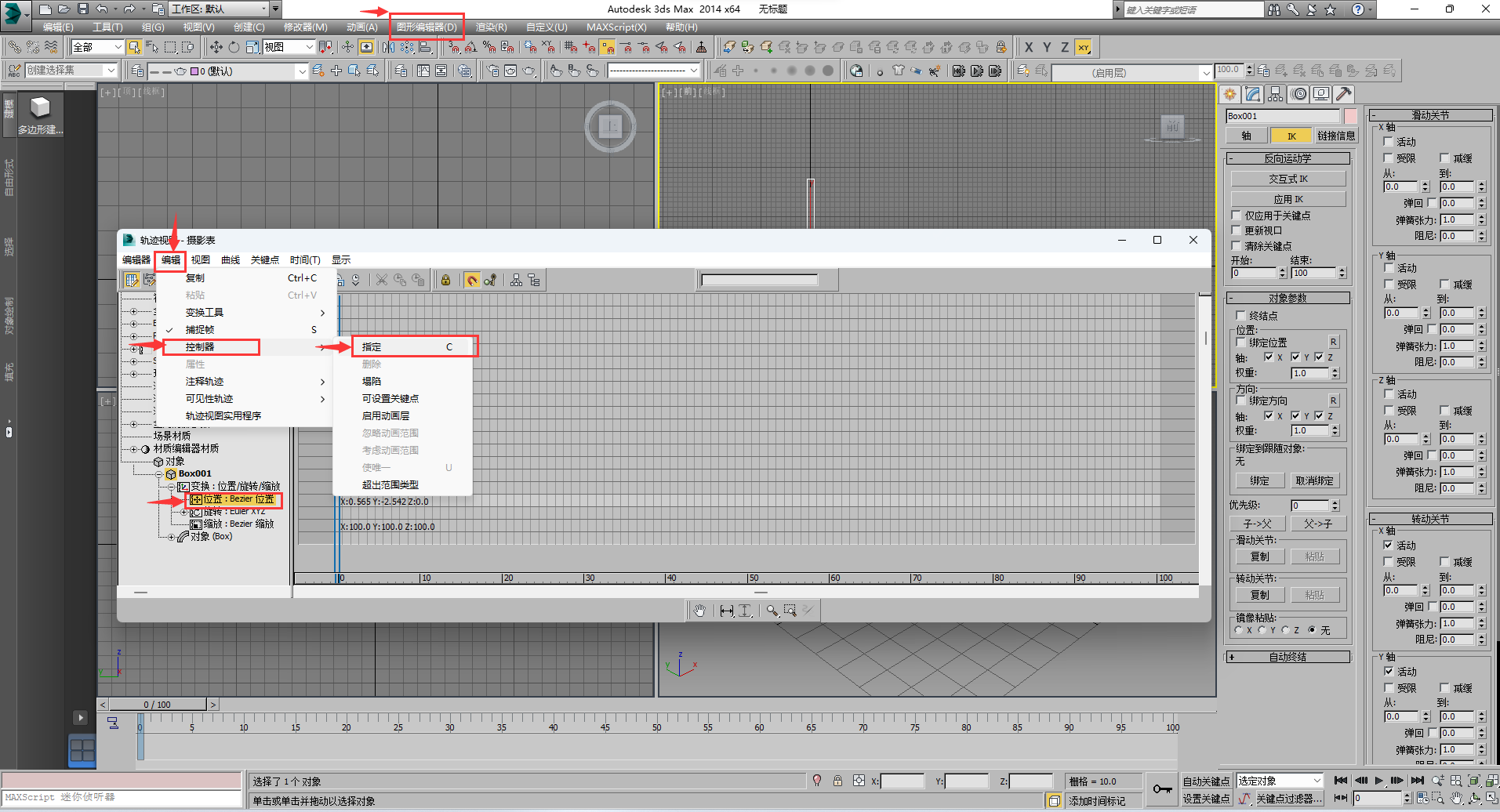Toggle 自动关键点 button
This screenshot has height=812, width=1500.
tap(1206, 781)
